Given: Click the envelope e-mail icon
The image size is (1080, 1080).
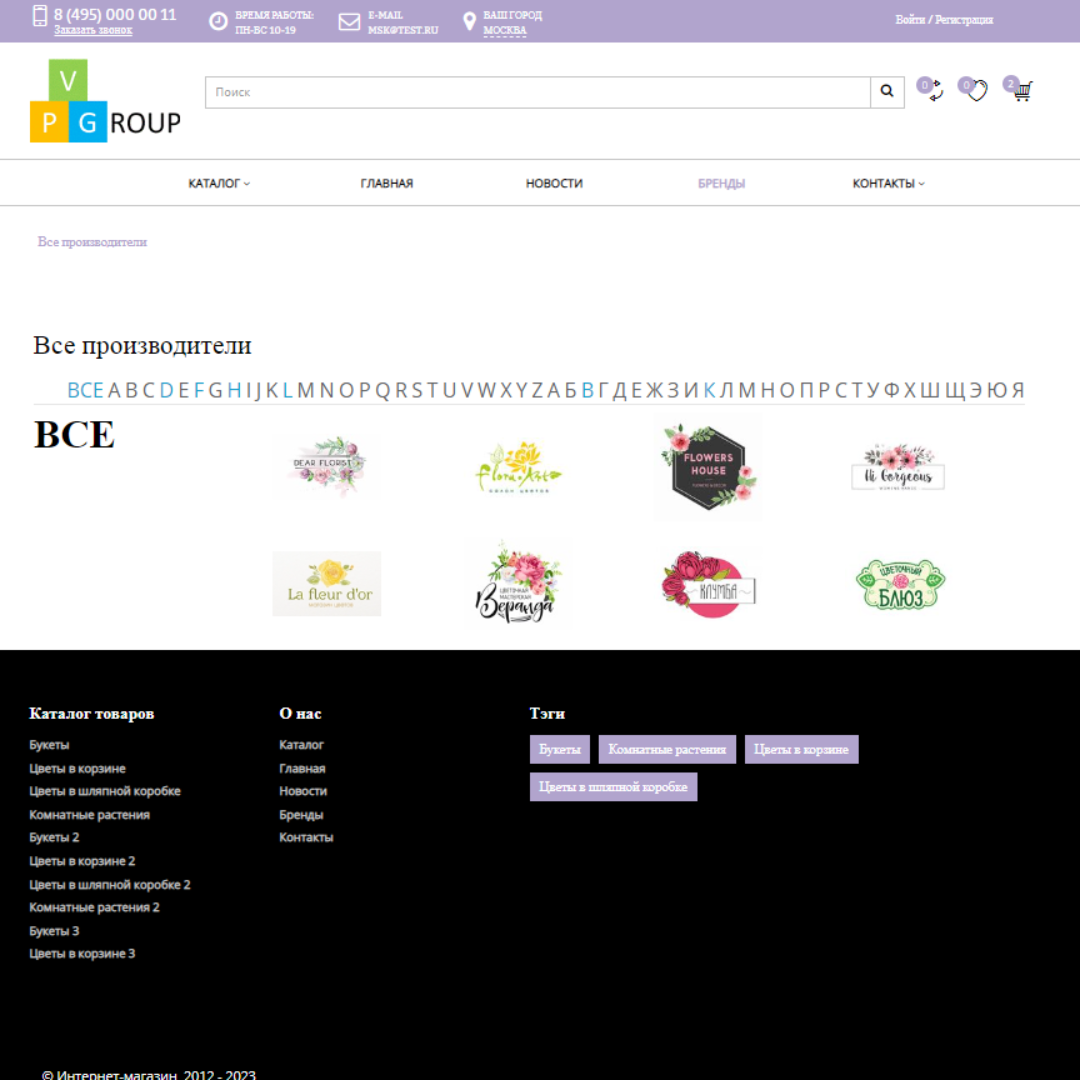Looking at the screenshot, I should (x=349, y=22).
